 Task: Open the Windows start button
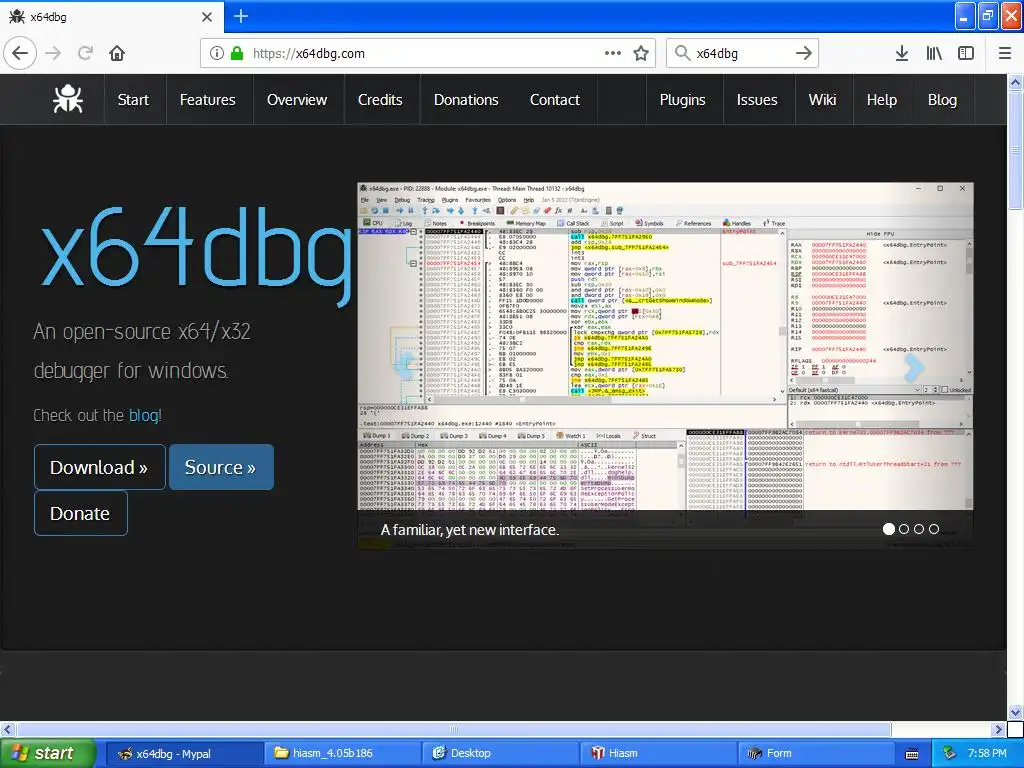[48, 753]
